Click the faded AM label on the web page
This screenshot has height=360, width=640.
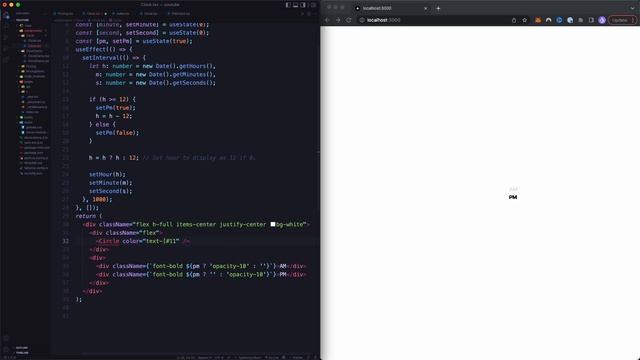tap(513, 189)
